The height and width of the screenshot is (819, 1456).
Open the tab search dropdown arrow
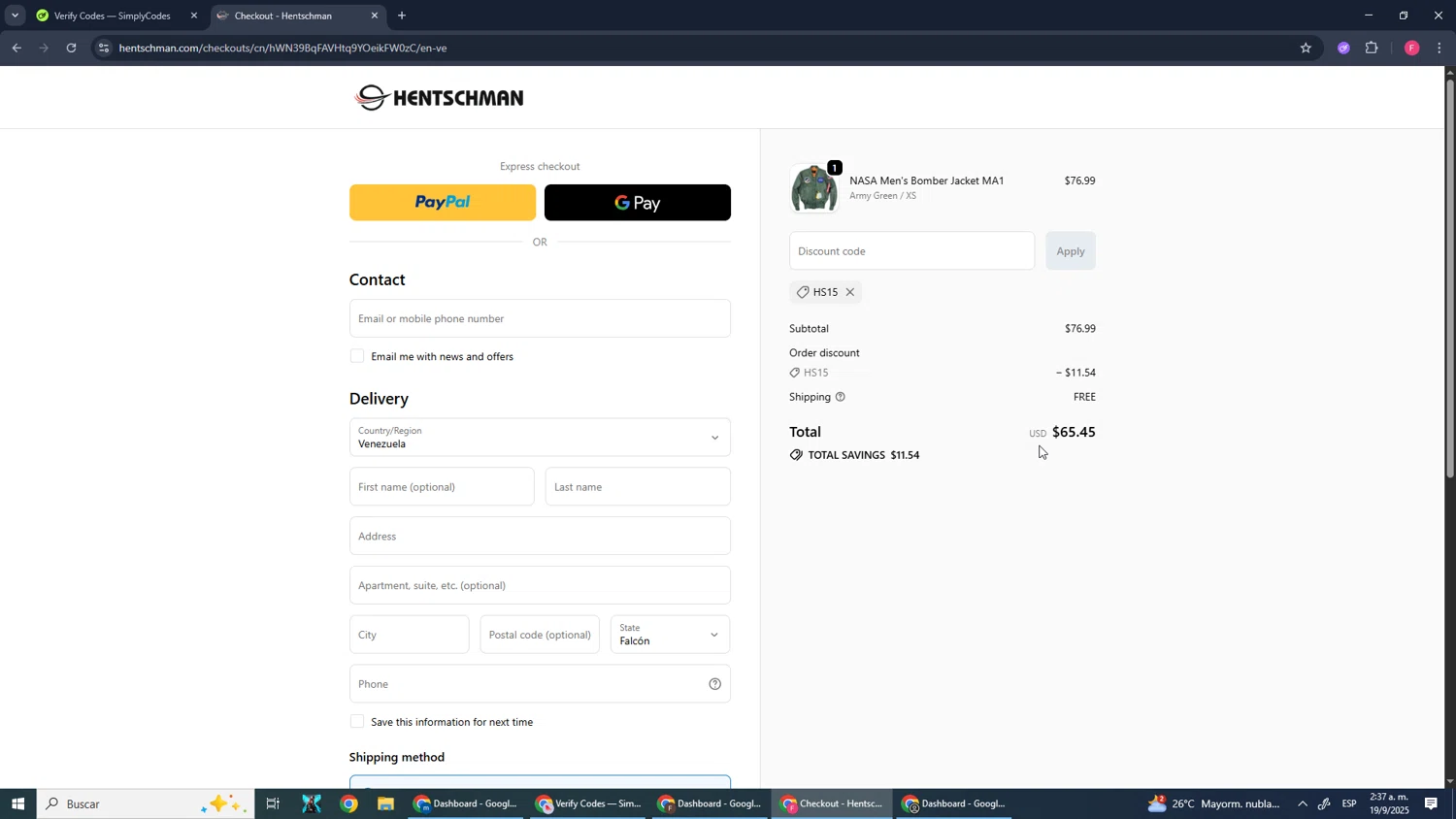pyautogui.click(x=15, y=16)
